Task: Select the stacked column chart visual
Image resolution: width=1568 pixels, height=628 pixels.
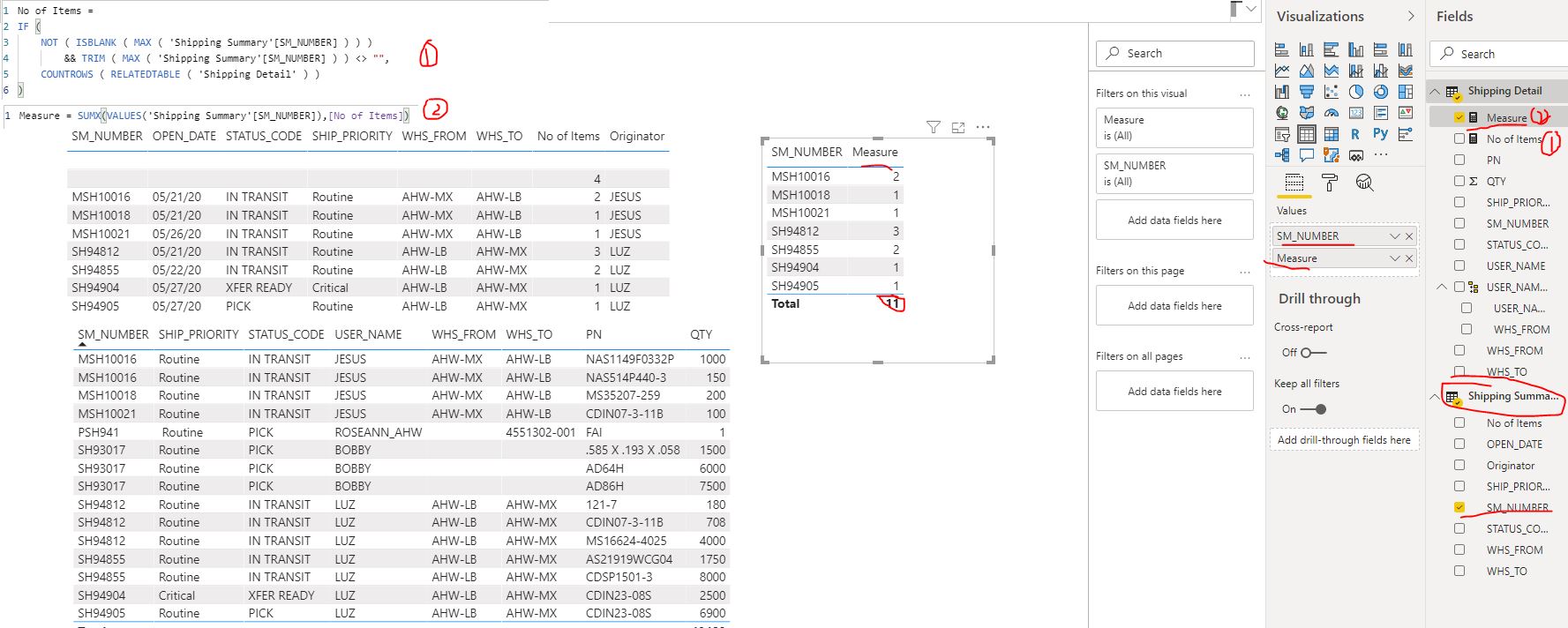Action: click(1307, 49)
